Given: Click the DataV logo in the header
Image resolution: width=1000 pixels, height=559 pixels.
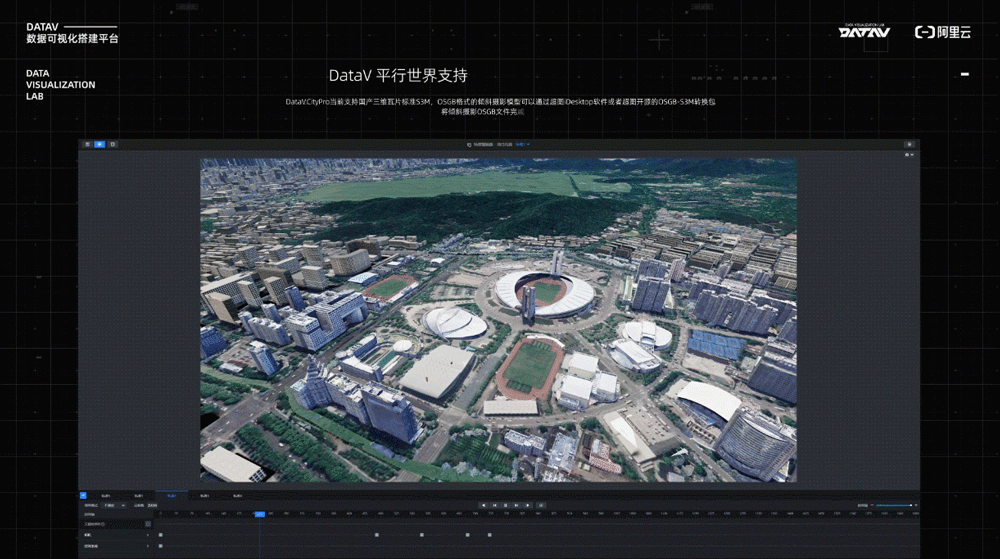Looking at the screenshot, I should click(864, 32).
